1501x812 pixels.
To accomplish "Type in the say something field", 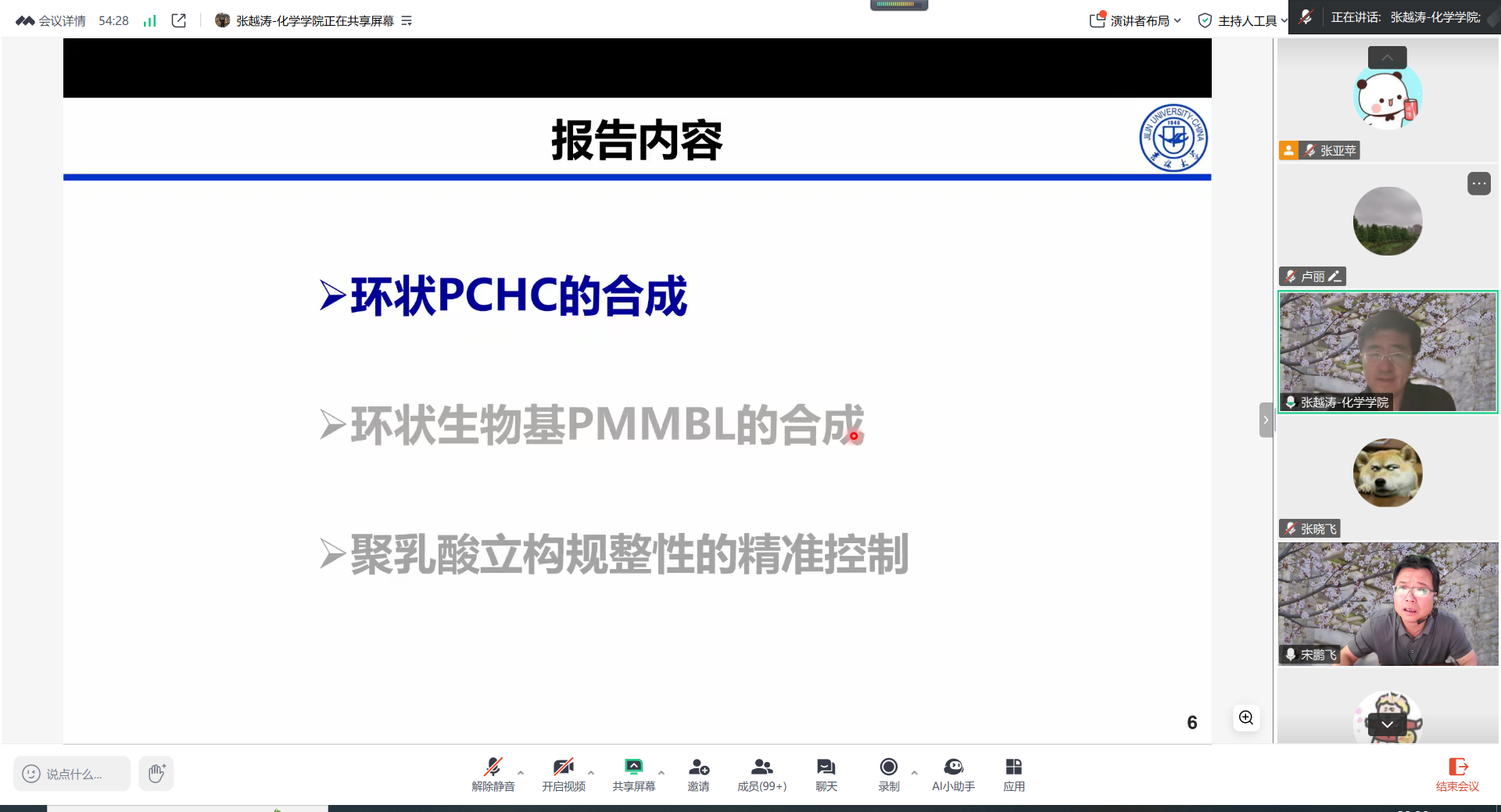I will [73, 774].
